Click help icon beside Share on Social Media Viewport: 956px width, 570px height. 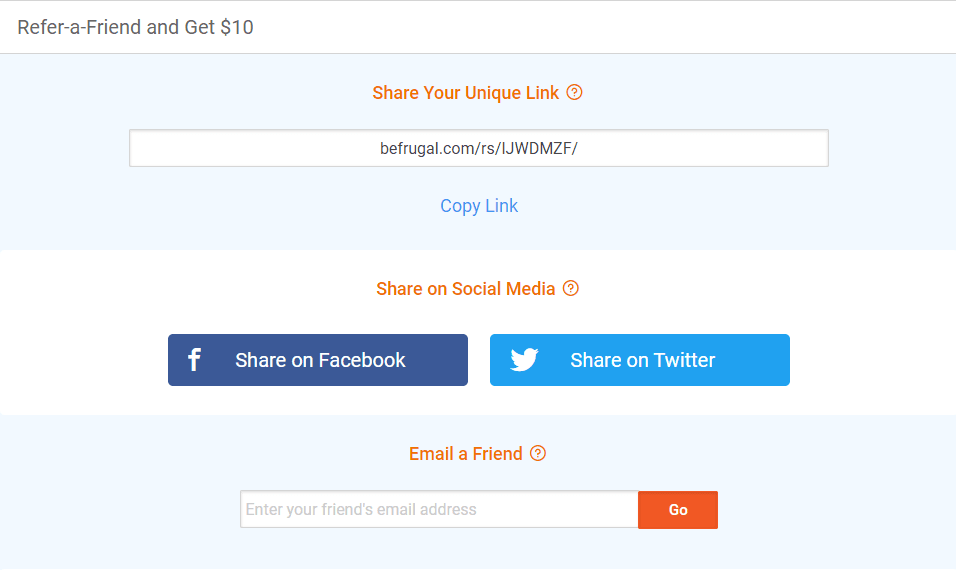571,288
